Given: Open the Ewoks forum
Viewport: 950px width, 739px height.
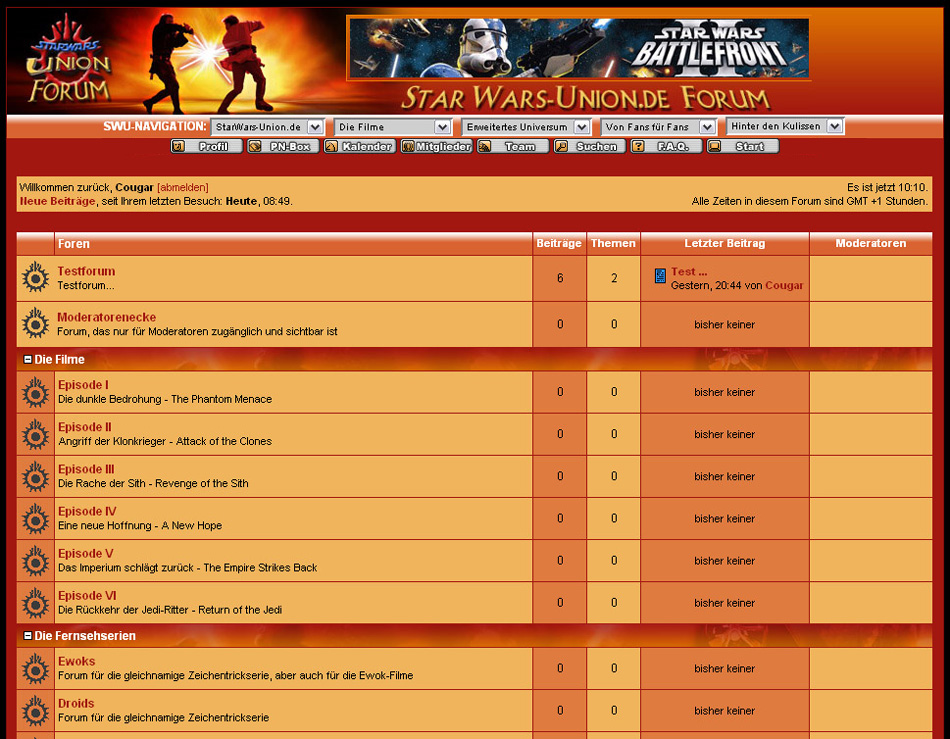Looking at the screenshot, I should 76,661.
